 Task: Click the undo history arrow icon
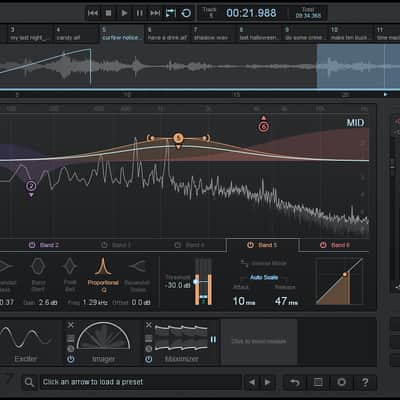pos(295,382)
